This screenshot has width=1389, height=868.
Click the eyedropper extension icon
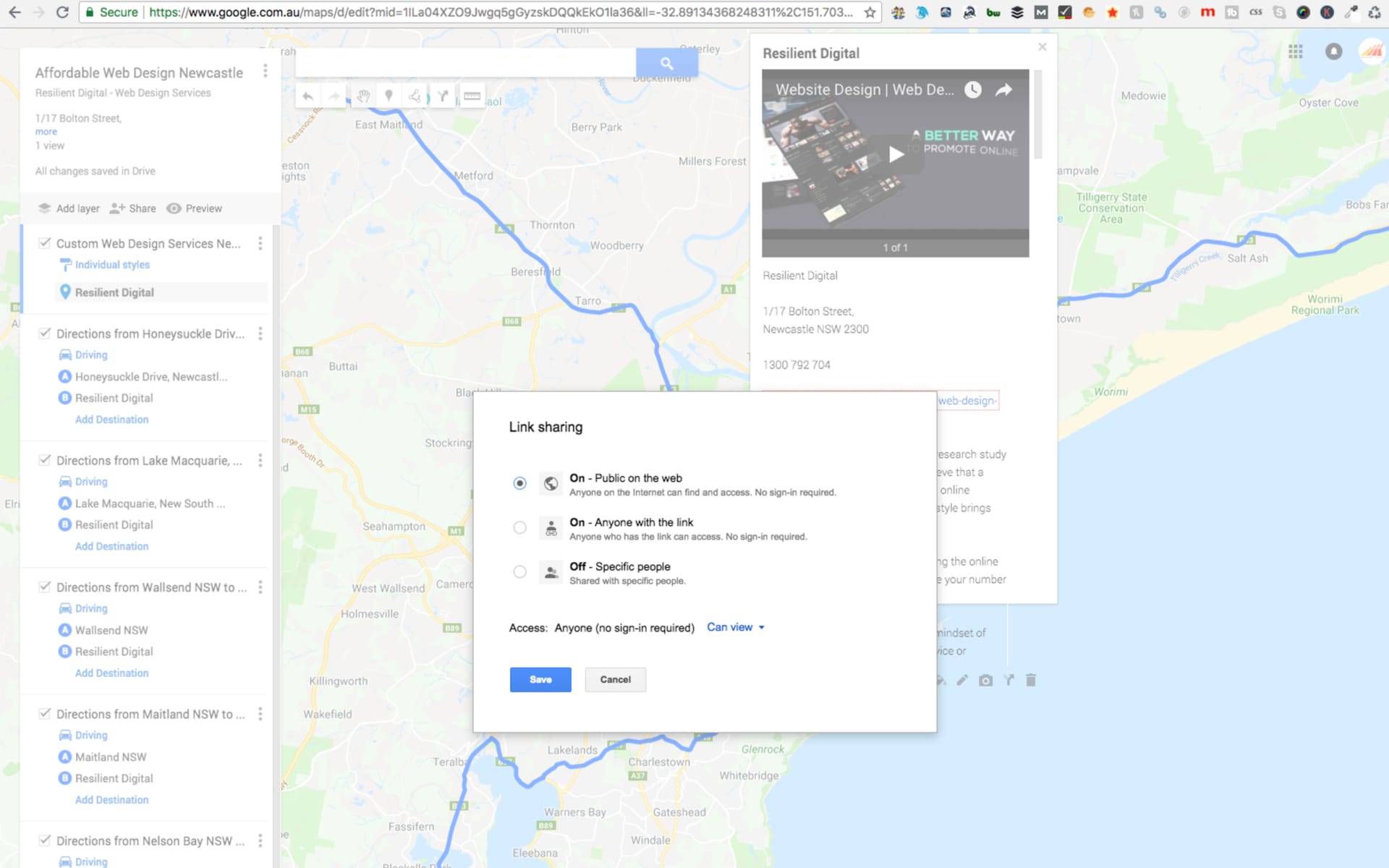[1351, 12]
